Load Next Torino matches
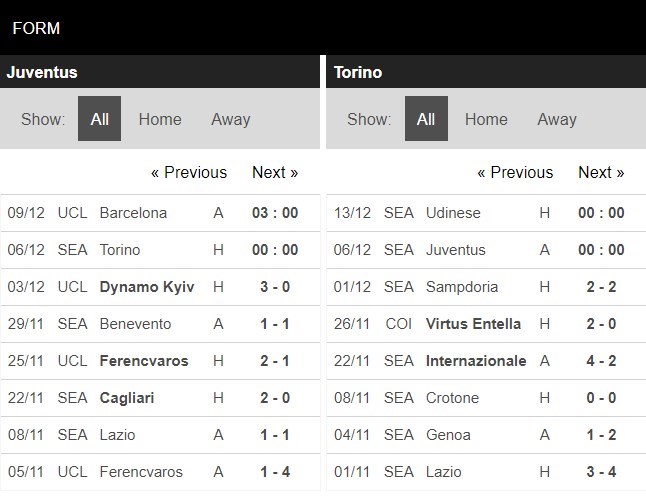The image size is (646, 504). pyautogui.click(x=601, y=172)
